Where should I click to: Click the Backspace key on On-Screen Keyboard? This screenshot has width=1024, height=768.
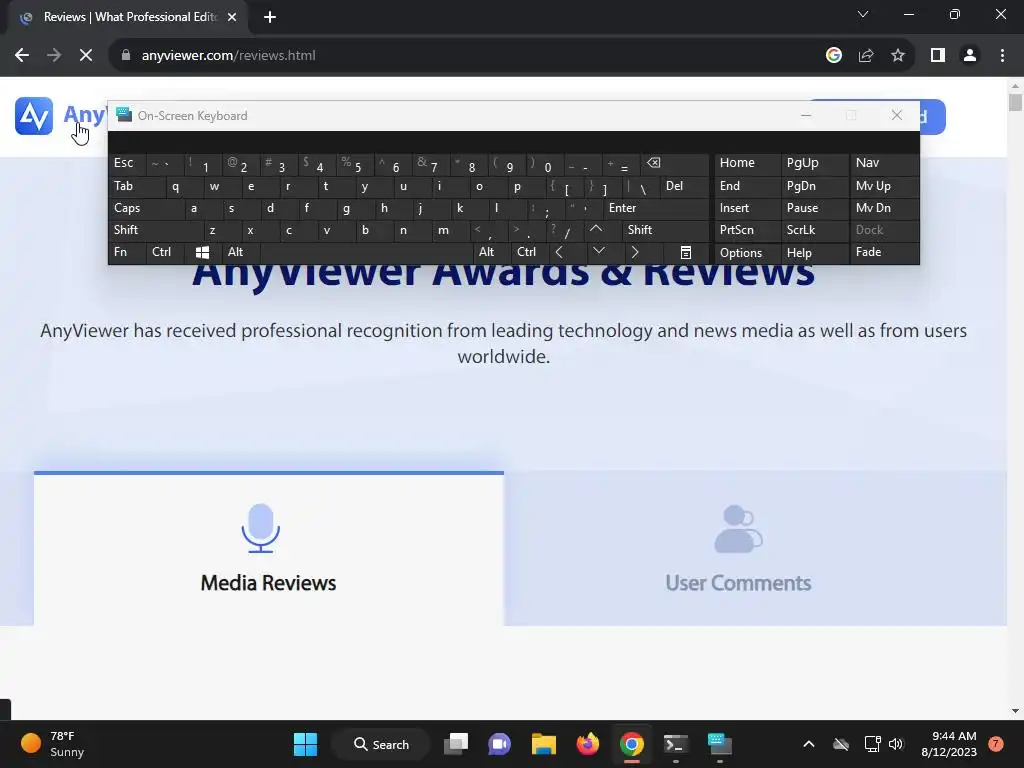click(x=676, y=164)
